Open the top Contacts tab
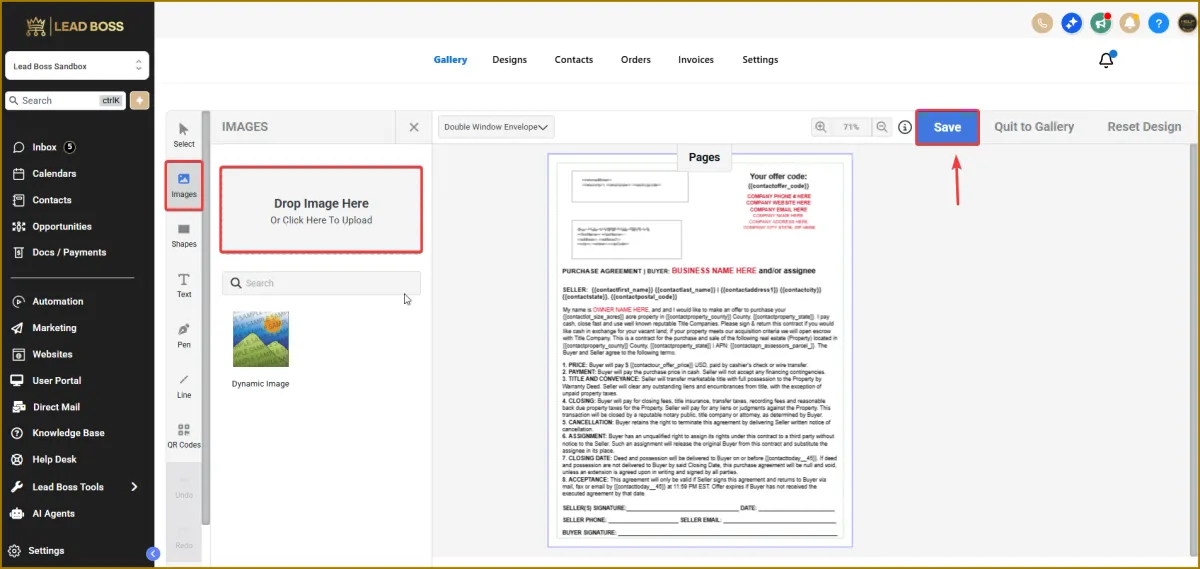 tap(574, 60)
